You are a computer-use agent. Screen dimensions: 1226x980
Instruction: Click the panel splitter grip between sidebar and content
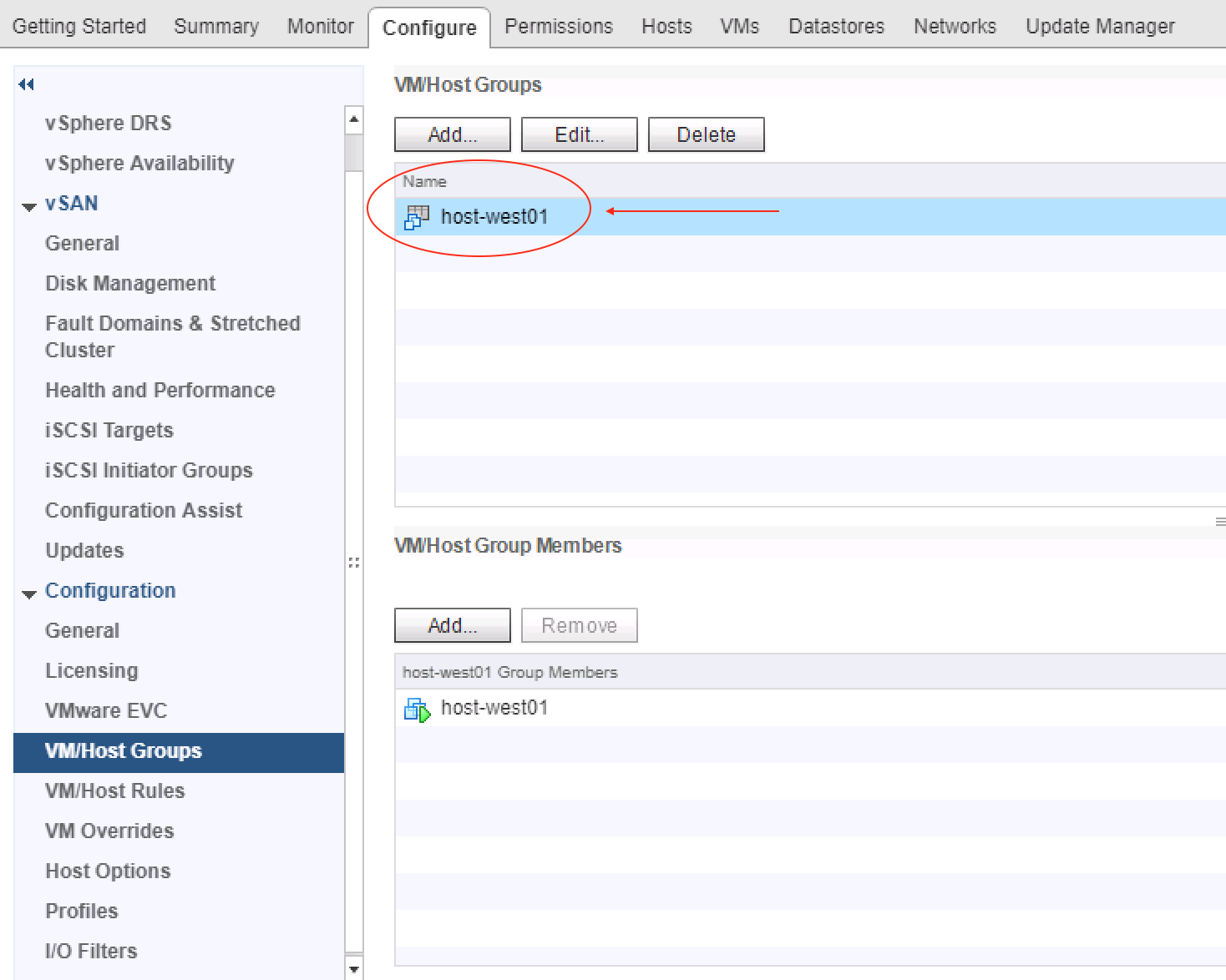pyautogui.click(x=353, y=563)
